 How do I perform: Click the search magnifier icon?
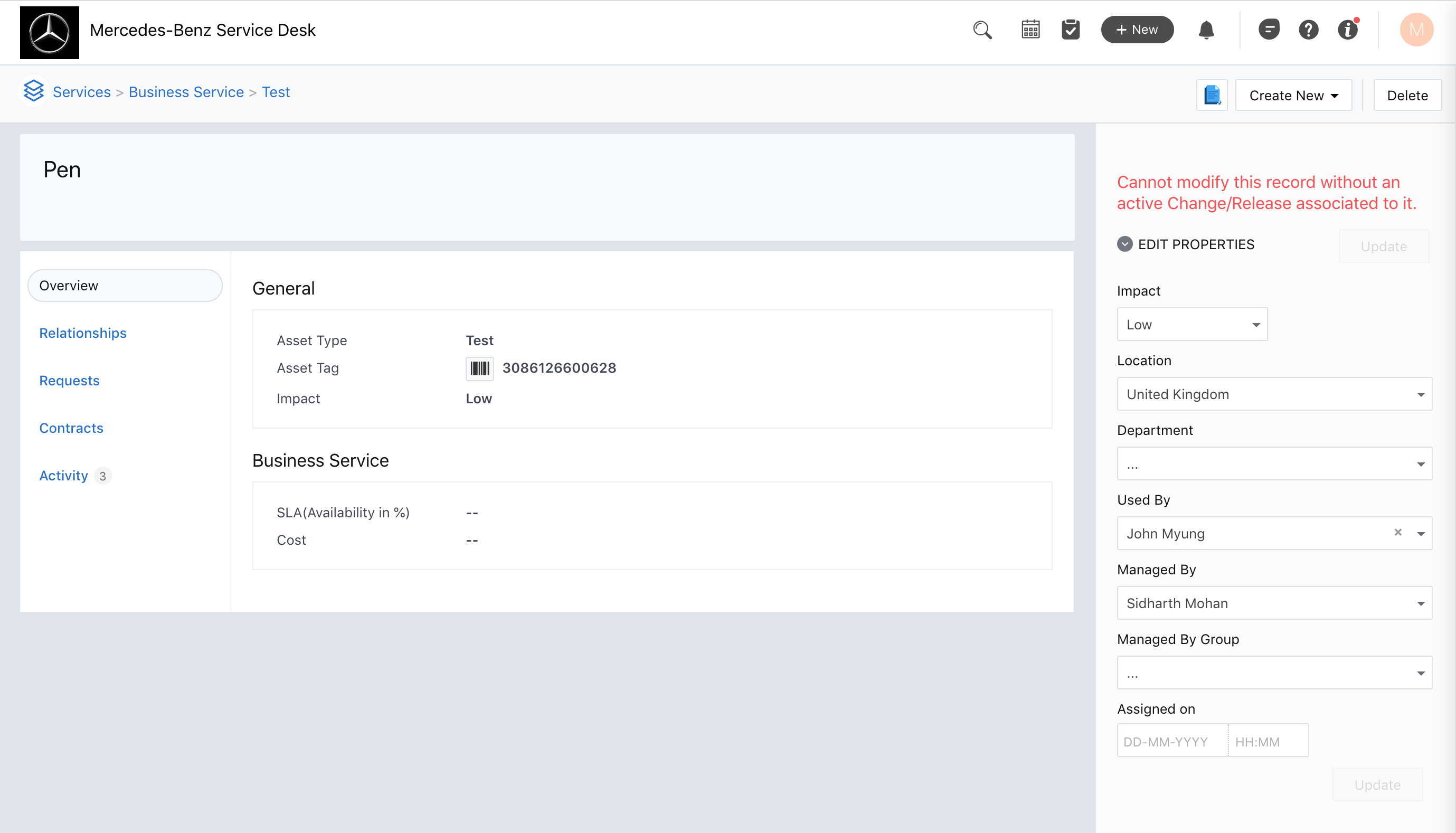(x=982, y=30)
